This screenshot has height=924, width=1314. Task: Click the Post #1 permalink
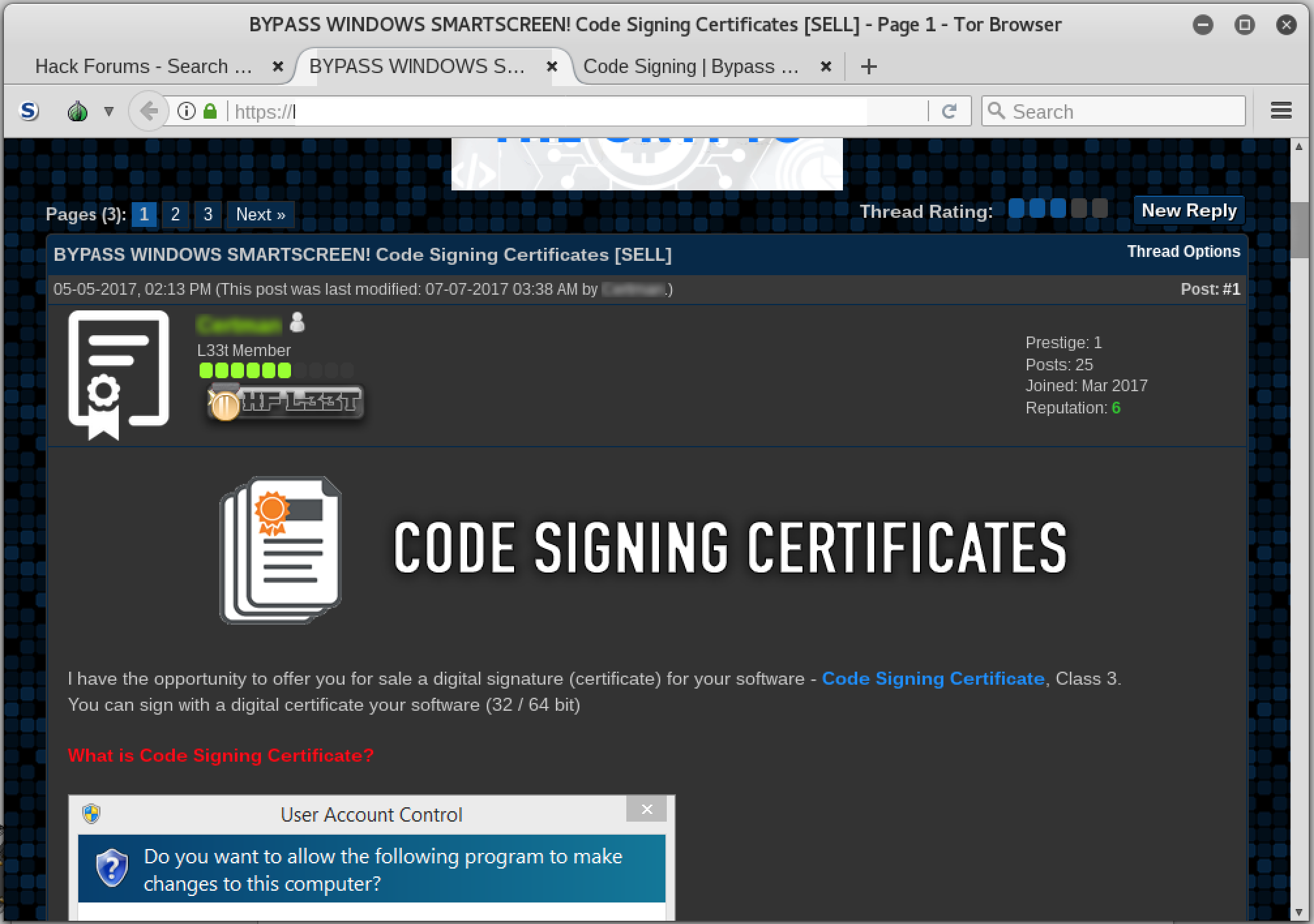click(1231, 290)
